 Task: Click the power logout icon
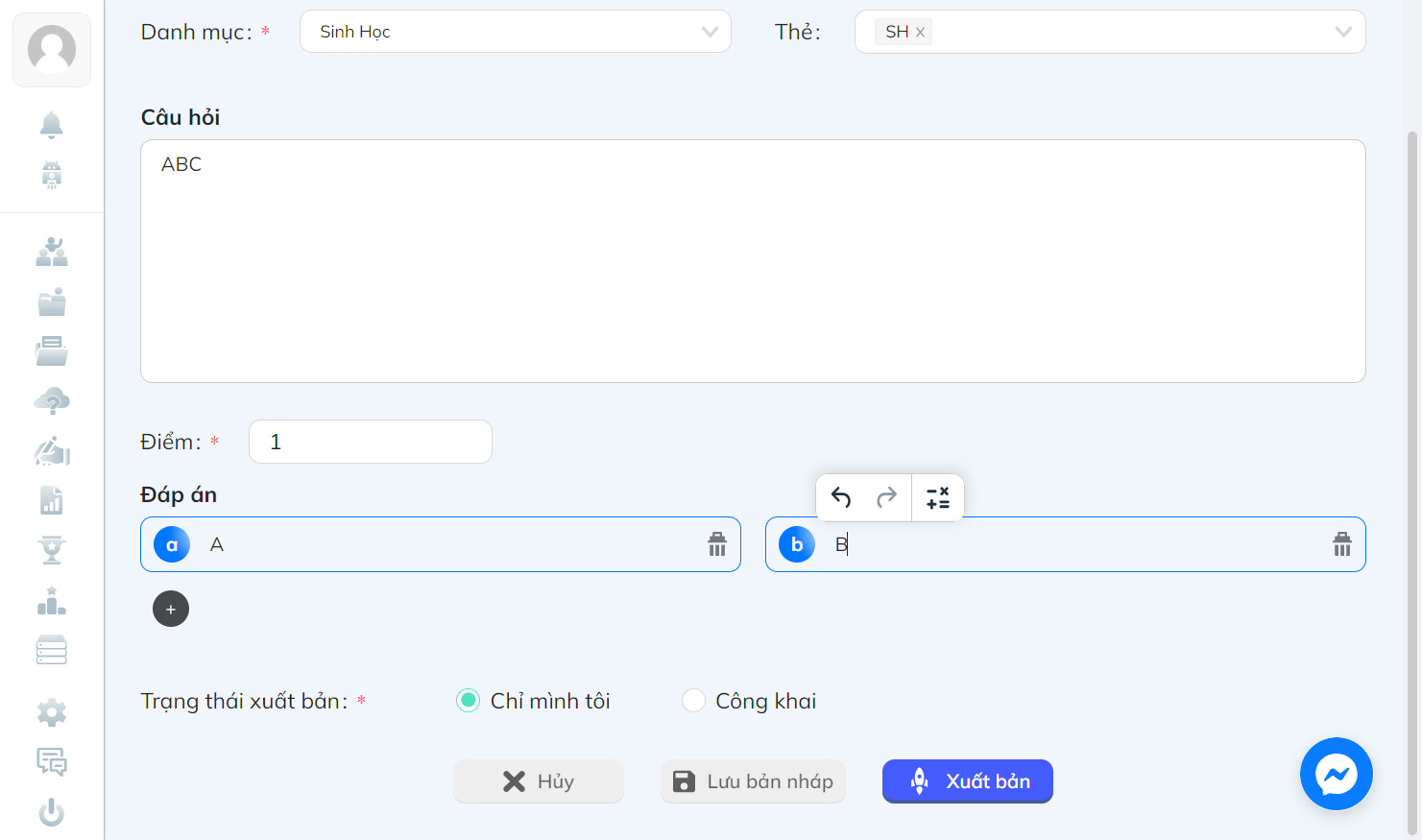[52, 812]
